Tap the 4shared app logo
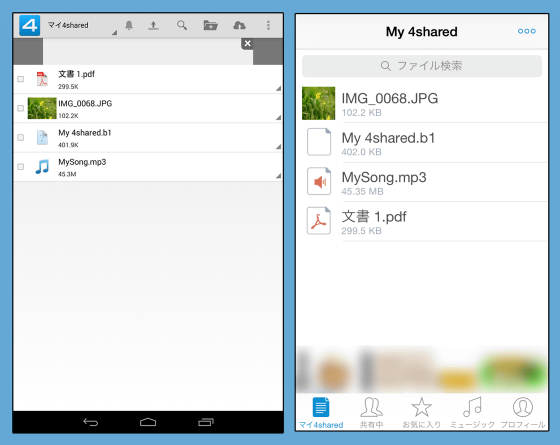 click(29, 25)
